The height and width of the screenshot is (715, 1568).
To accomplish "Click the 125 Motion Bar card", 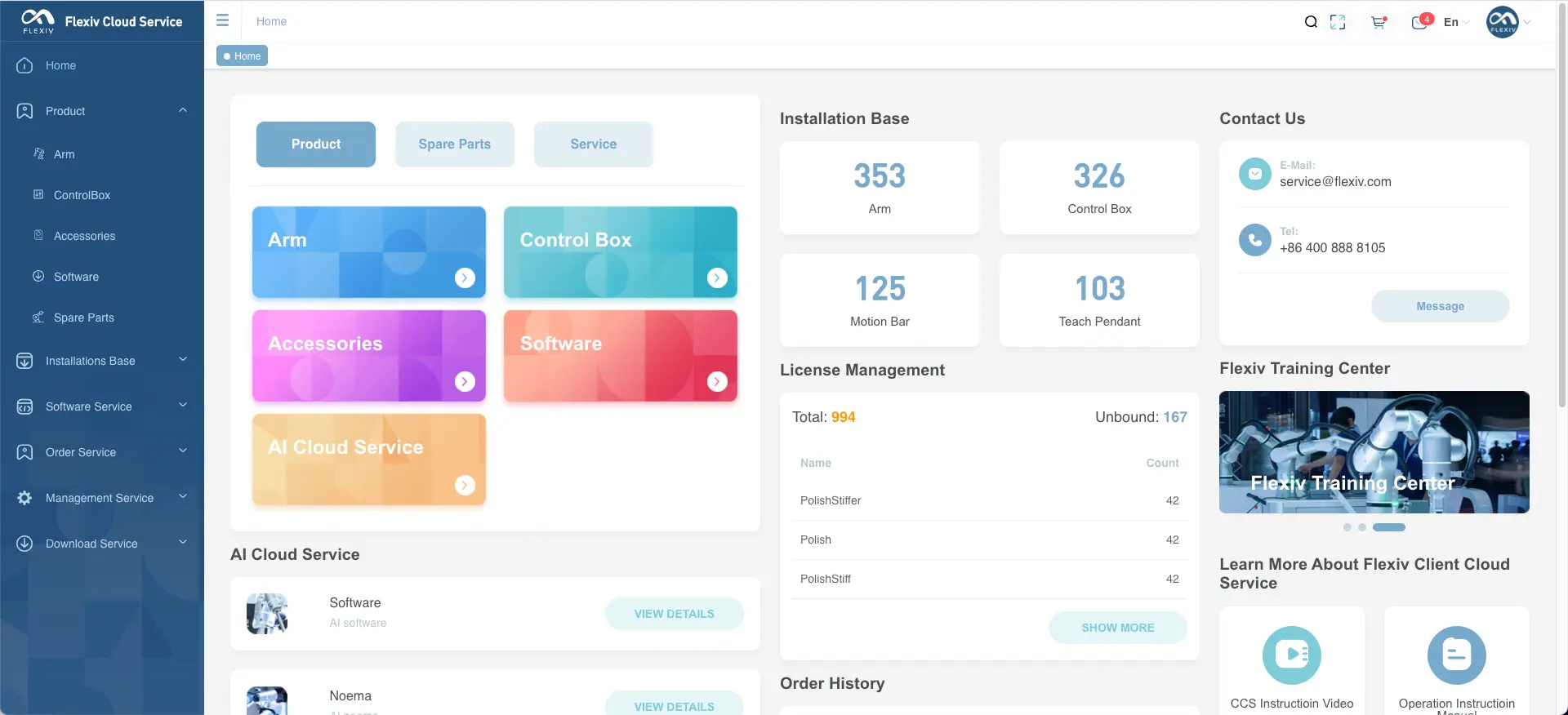I will (x=880, y=300).
